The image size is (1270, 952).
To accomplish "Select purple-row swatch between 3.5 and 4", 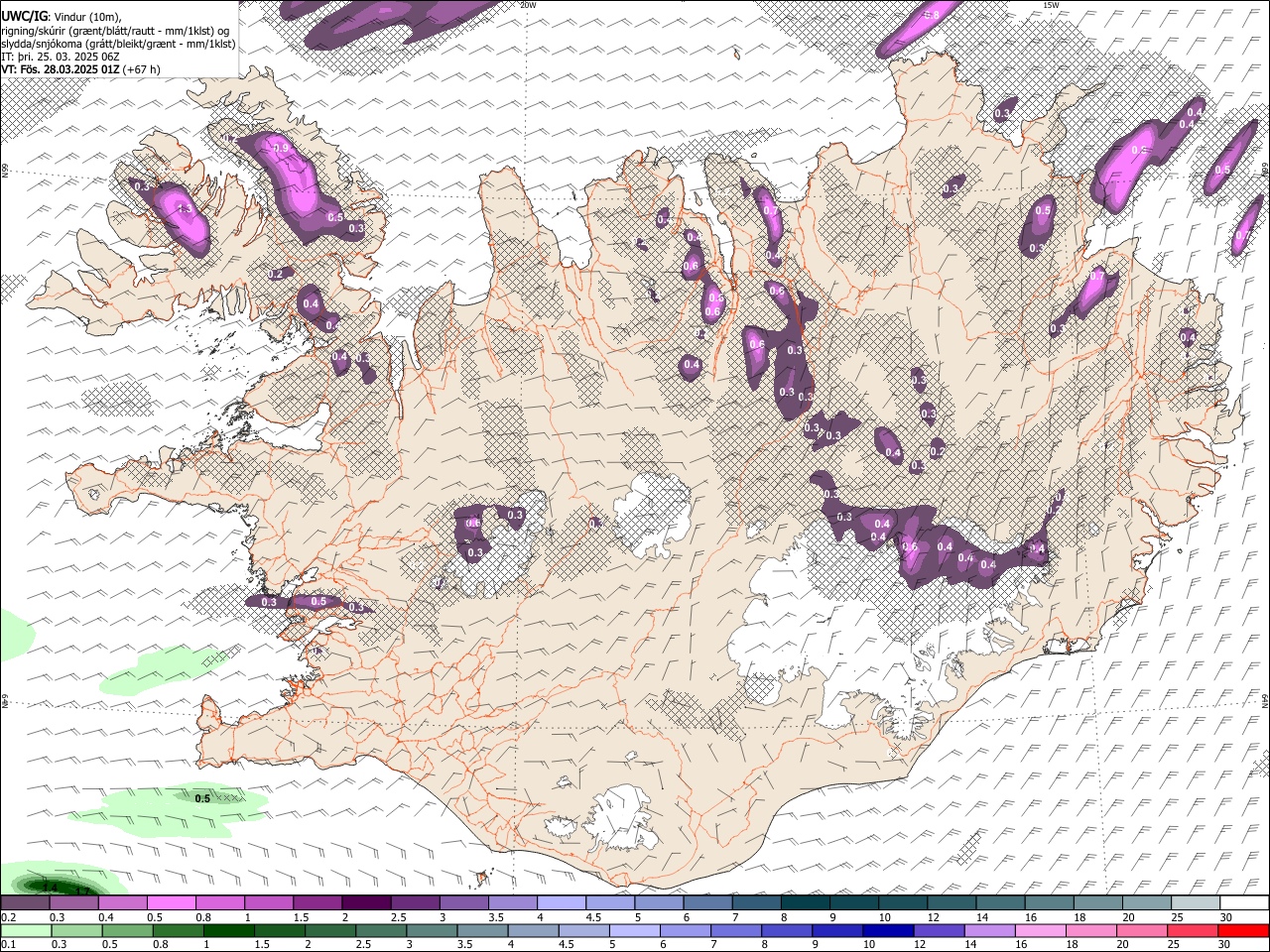I will 512,903.
